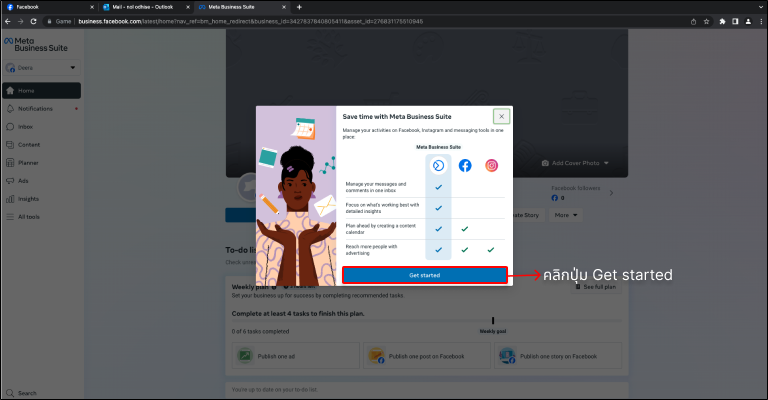Click 'Reach more people with advertising' text
The width and height of the screenshot is (768, 400).
(x=371, y=250)
